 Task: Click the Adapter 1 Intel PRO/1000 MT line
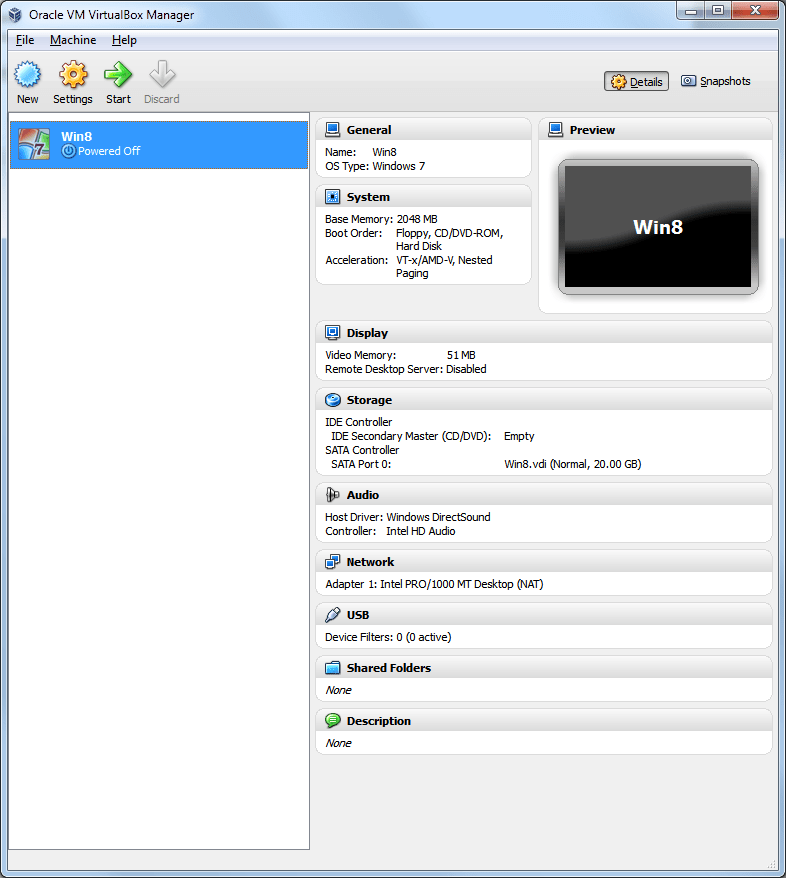coord(434,584)
